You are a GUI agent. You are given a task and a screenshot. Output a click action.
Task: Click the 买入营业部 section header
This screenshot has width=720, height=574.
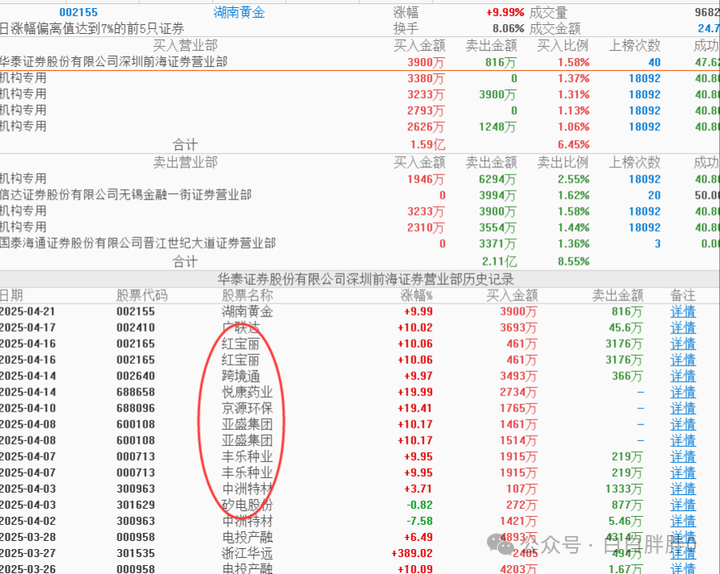click(x=185, y=45)
